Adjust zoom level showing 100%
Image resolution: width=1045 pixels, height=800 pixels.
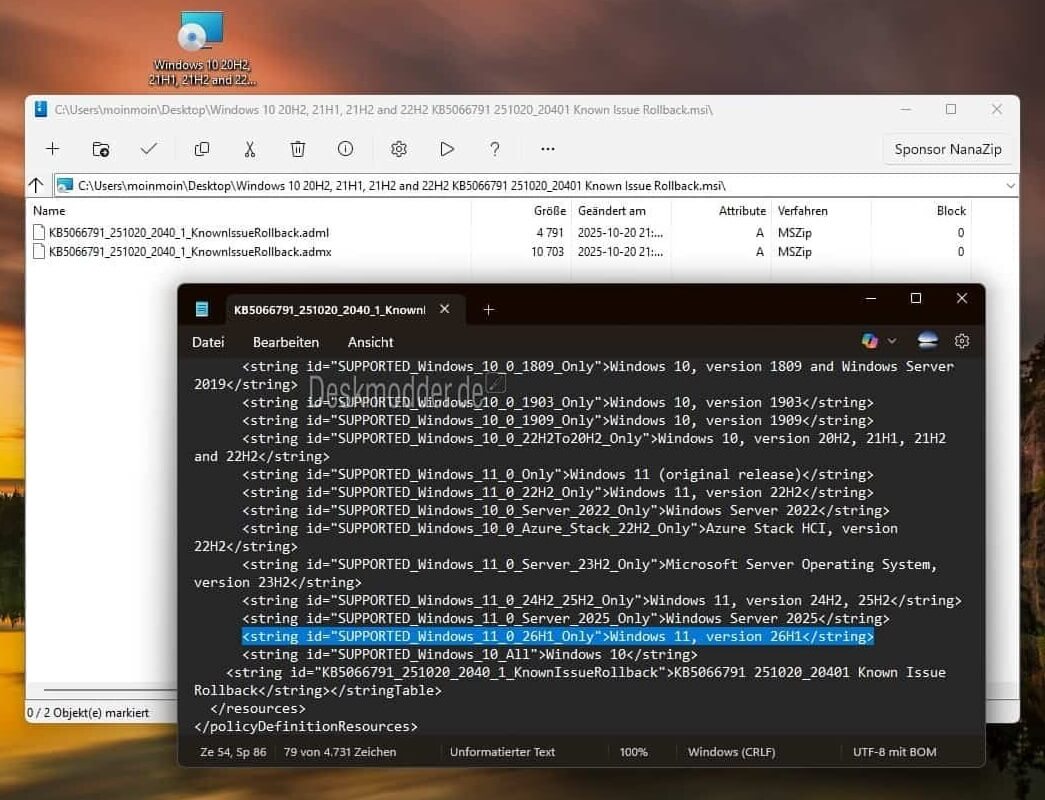(634, 751)
